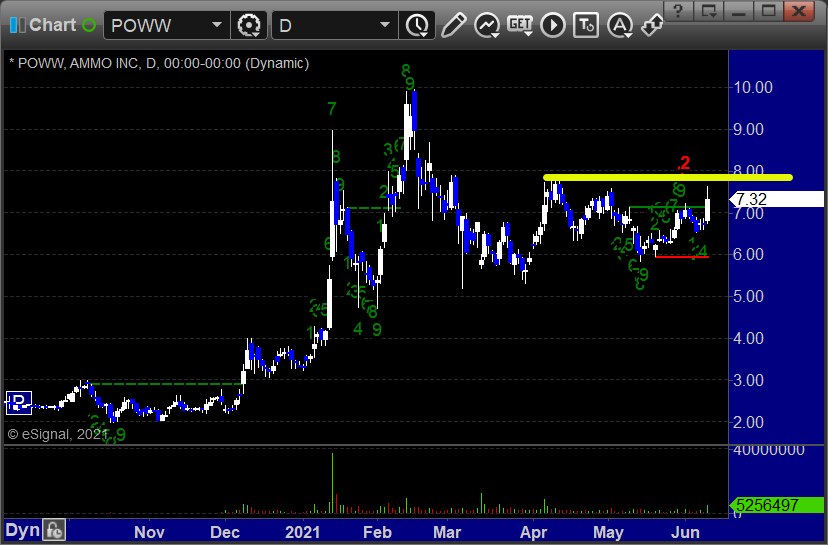Expand the D interval dropdown arrow

385,25
